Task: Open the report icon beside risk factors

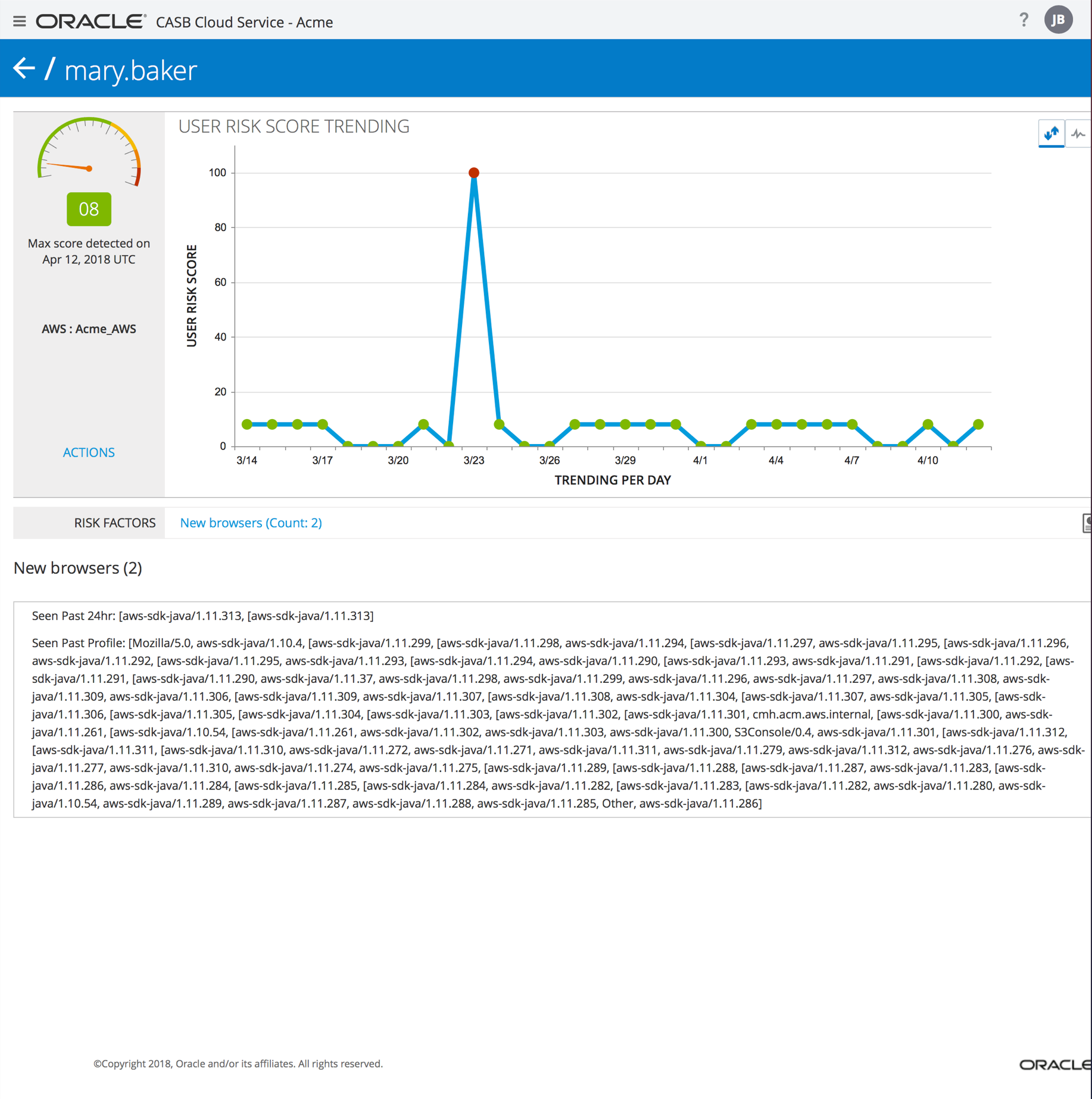Action: pyautogui.click(x=1087, y=523)
